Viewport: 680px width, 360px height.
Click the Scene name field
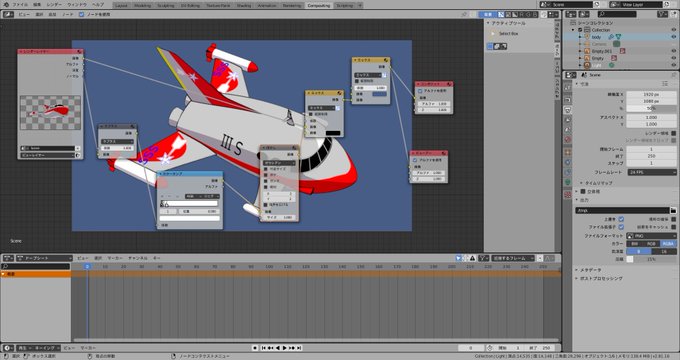pyautogui.click(x=572, y=4)
